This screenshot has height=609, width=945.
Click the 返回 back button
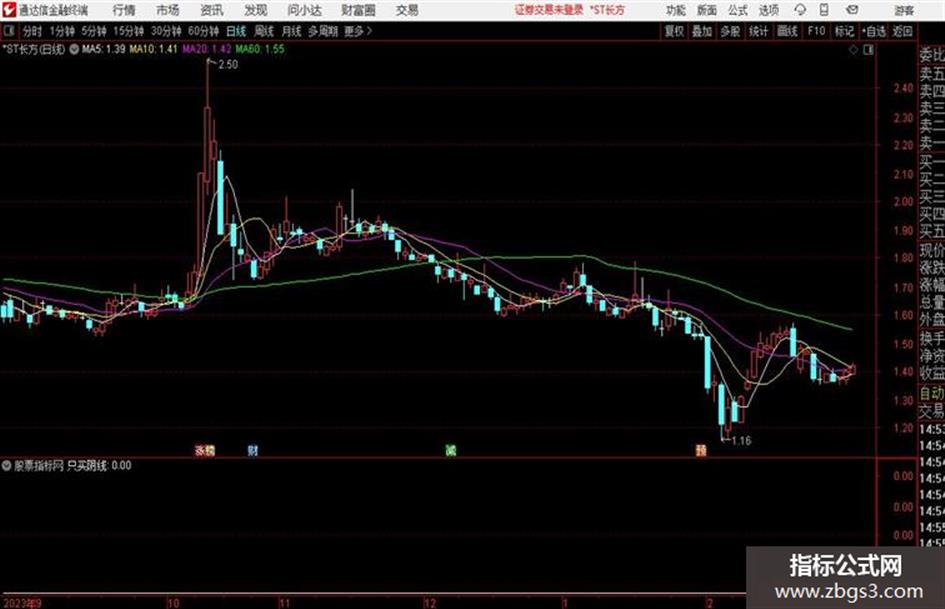pyautogui.click(x=902, y=31)
